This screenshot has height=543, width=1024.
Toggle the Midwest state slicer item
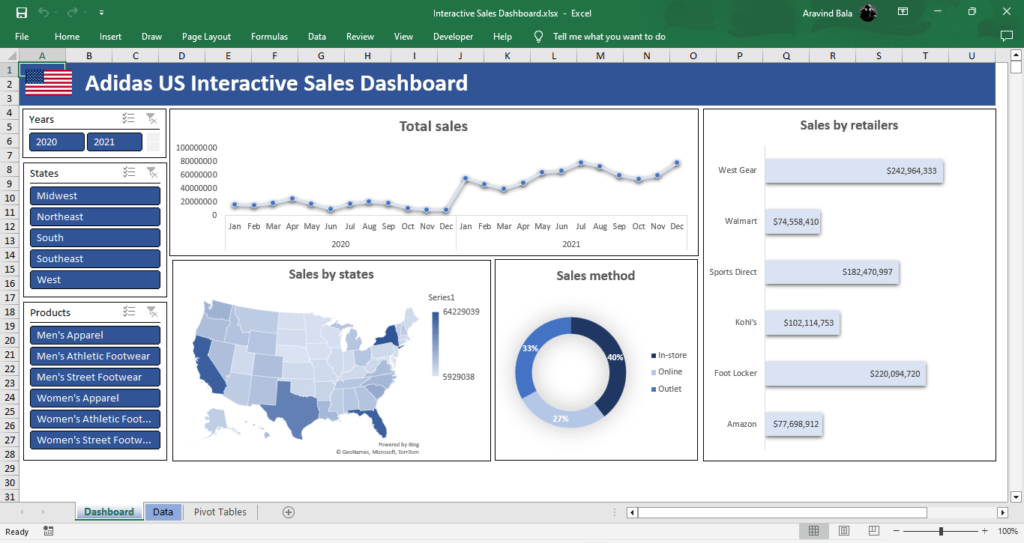tap(95, 195)
